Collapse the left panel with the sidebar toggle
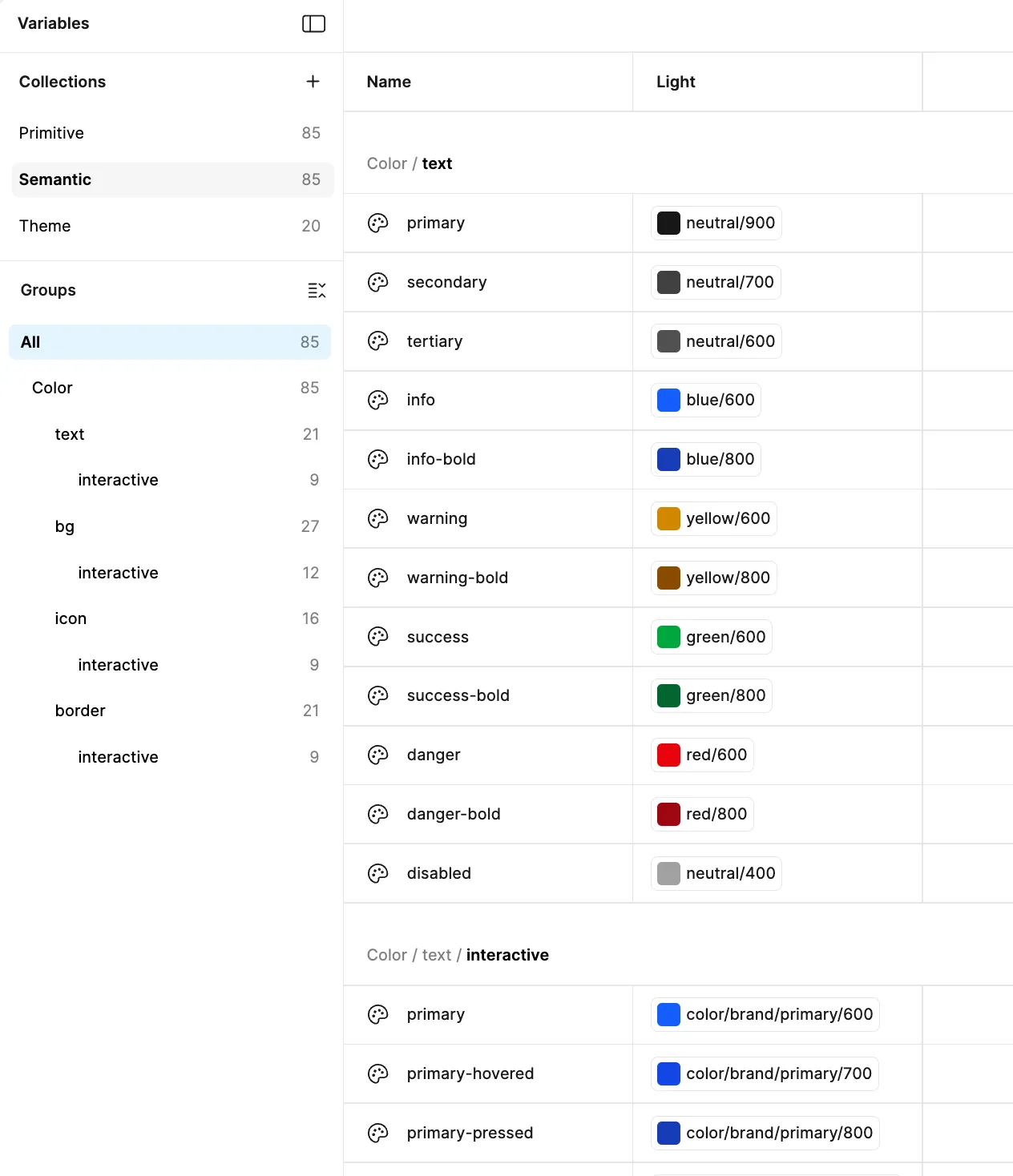 tap(314, 23)
